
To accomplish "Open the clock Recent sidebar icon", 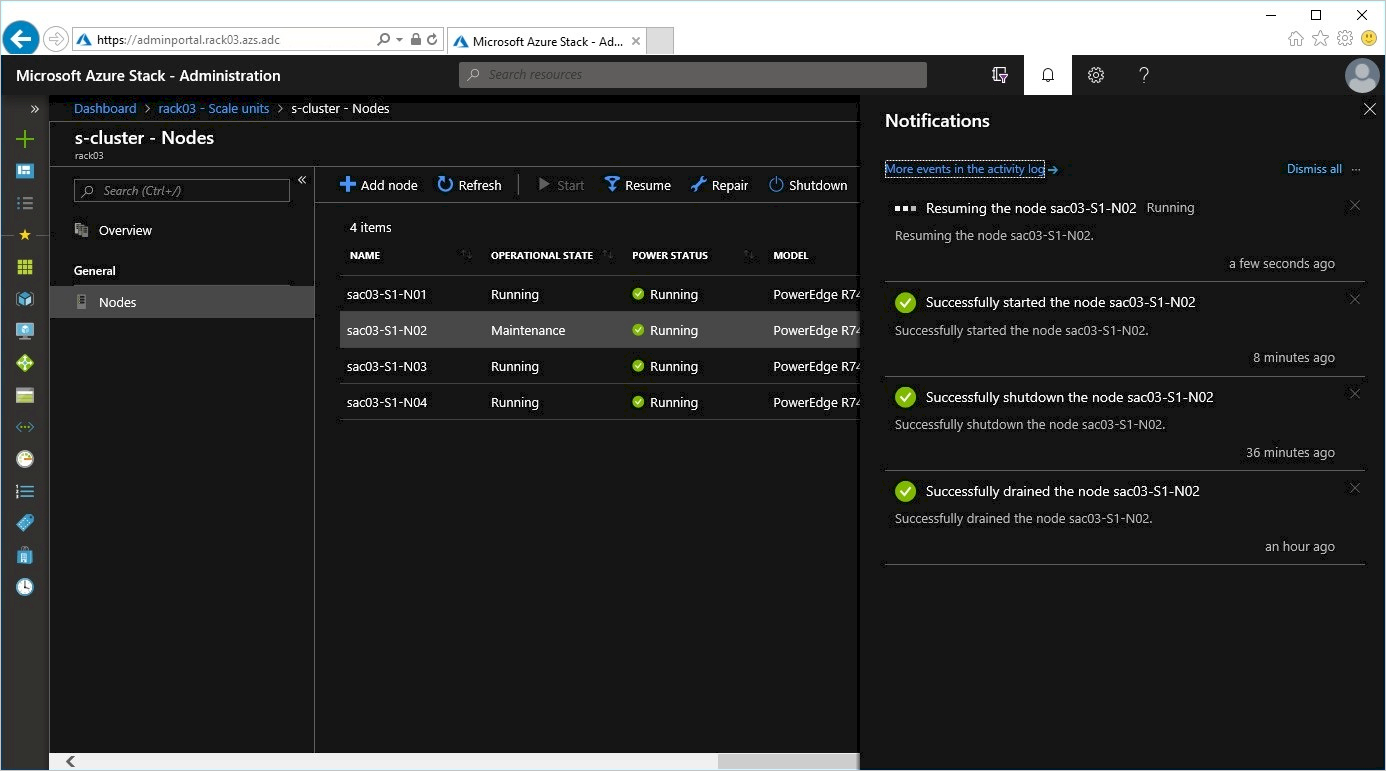I will point(25,587).
